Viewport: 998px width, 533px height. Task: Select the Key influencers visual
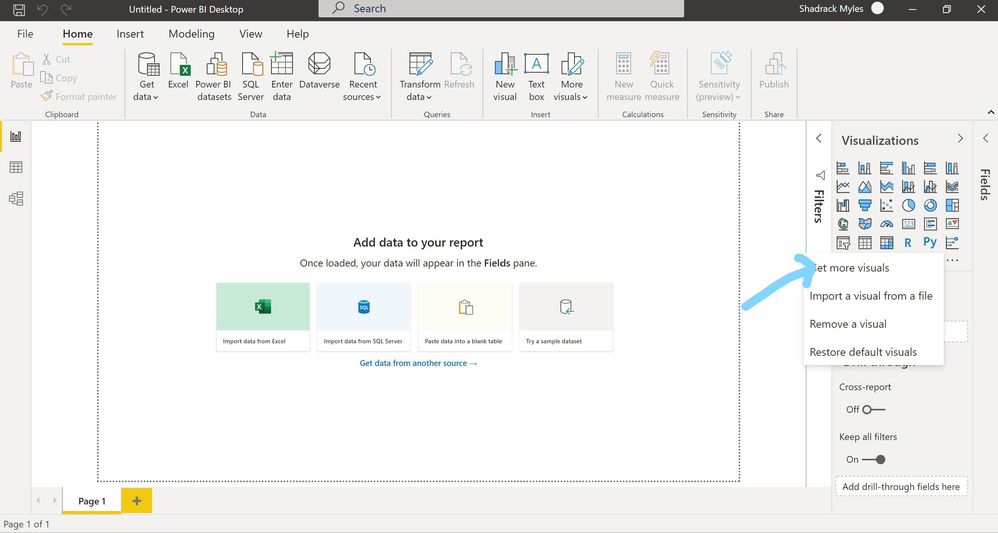click(952, 243)
